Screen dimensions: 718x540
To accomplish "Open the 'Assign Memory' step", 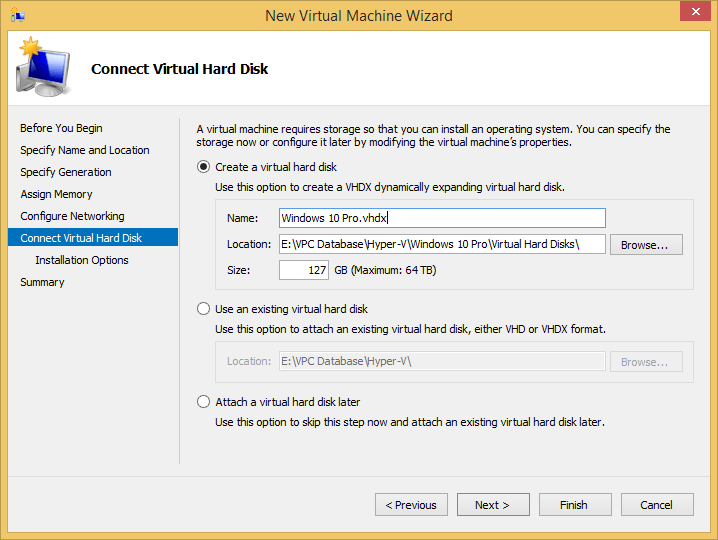I will (56, 194).
